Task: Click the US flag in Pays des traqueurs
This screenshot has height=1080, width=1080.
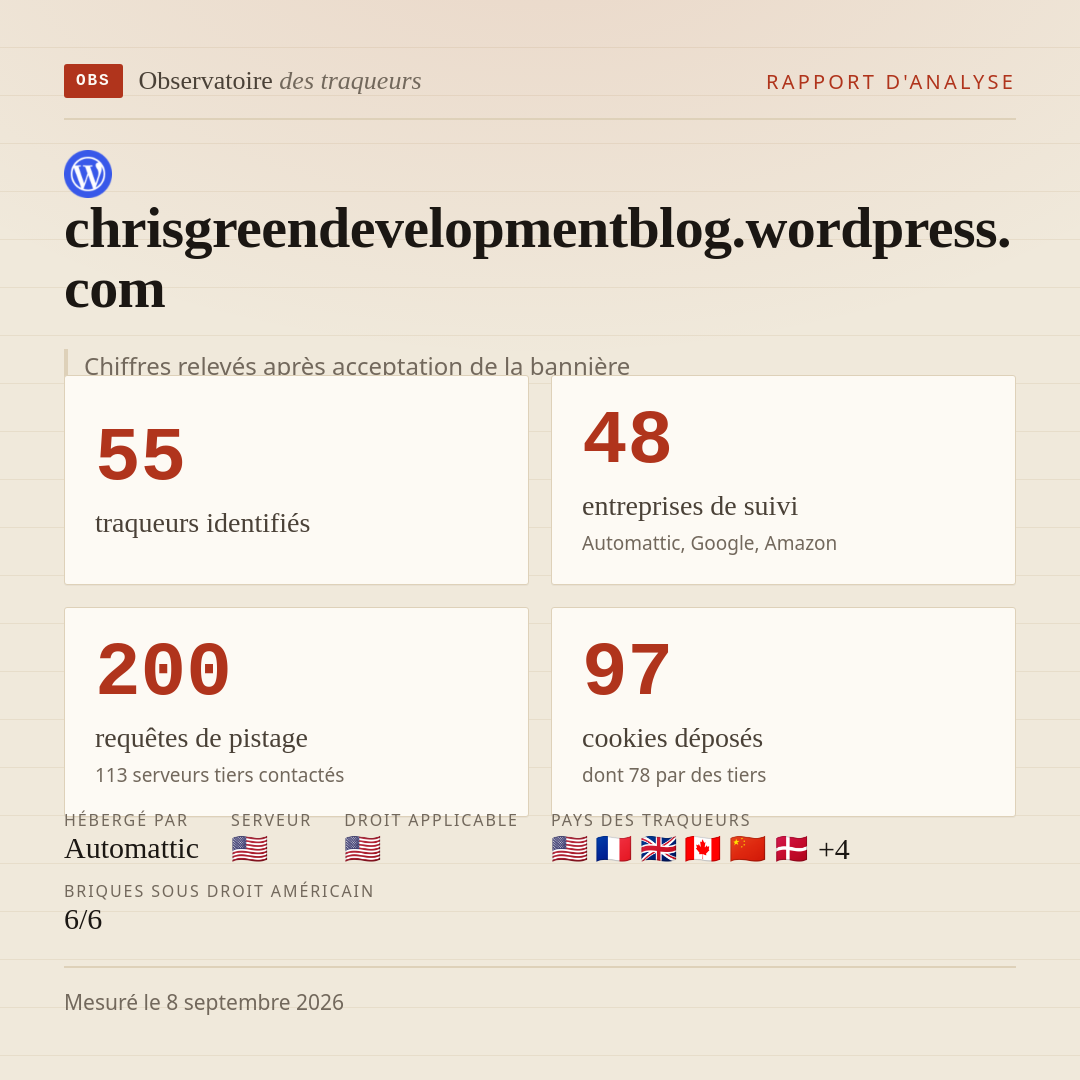Action: tap(570, 849)
